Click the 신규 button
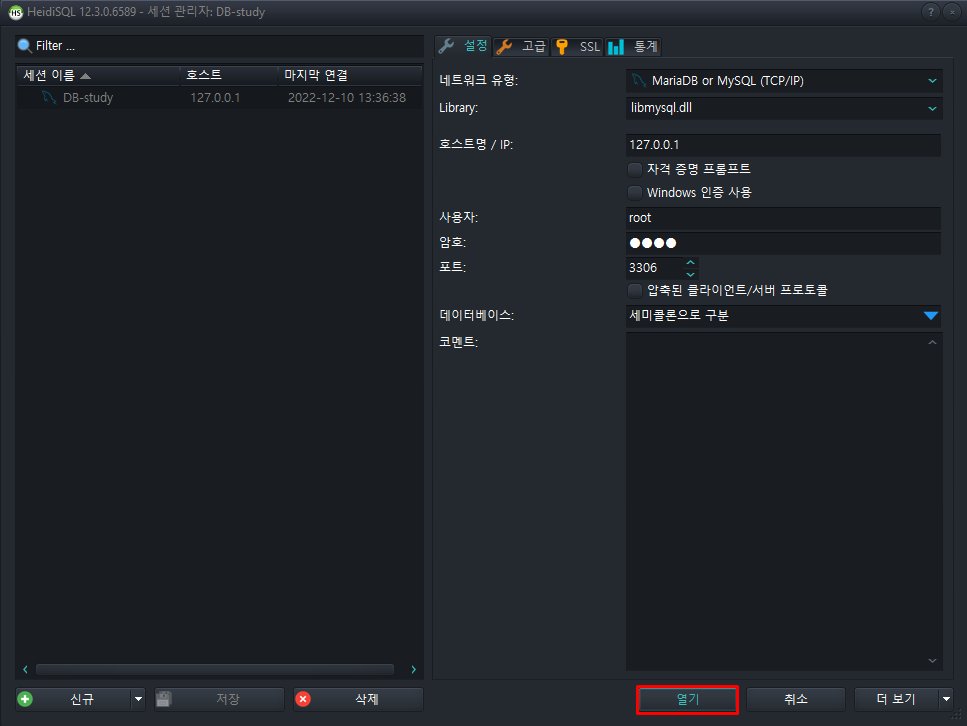Image resolution: width=967 pixels, height=726 pixels. tap(74, 699)
